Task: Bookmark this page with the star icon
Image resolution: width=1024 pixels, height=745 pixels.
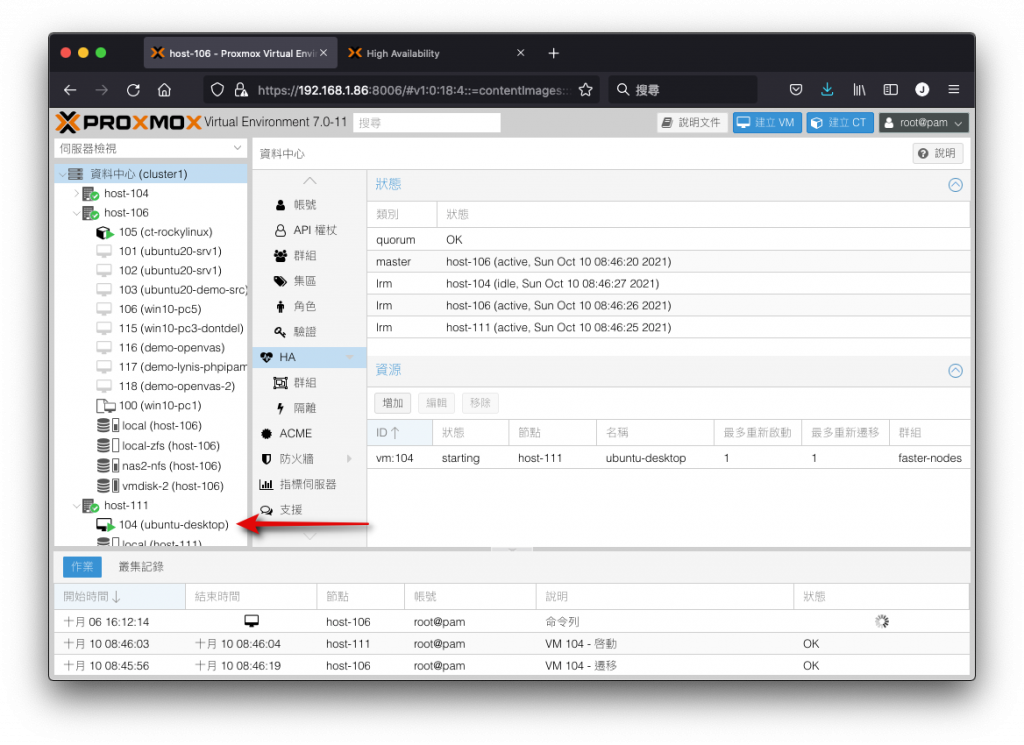Action: [x=586, y=90]
